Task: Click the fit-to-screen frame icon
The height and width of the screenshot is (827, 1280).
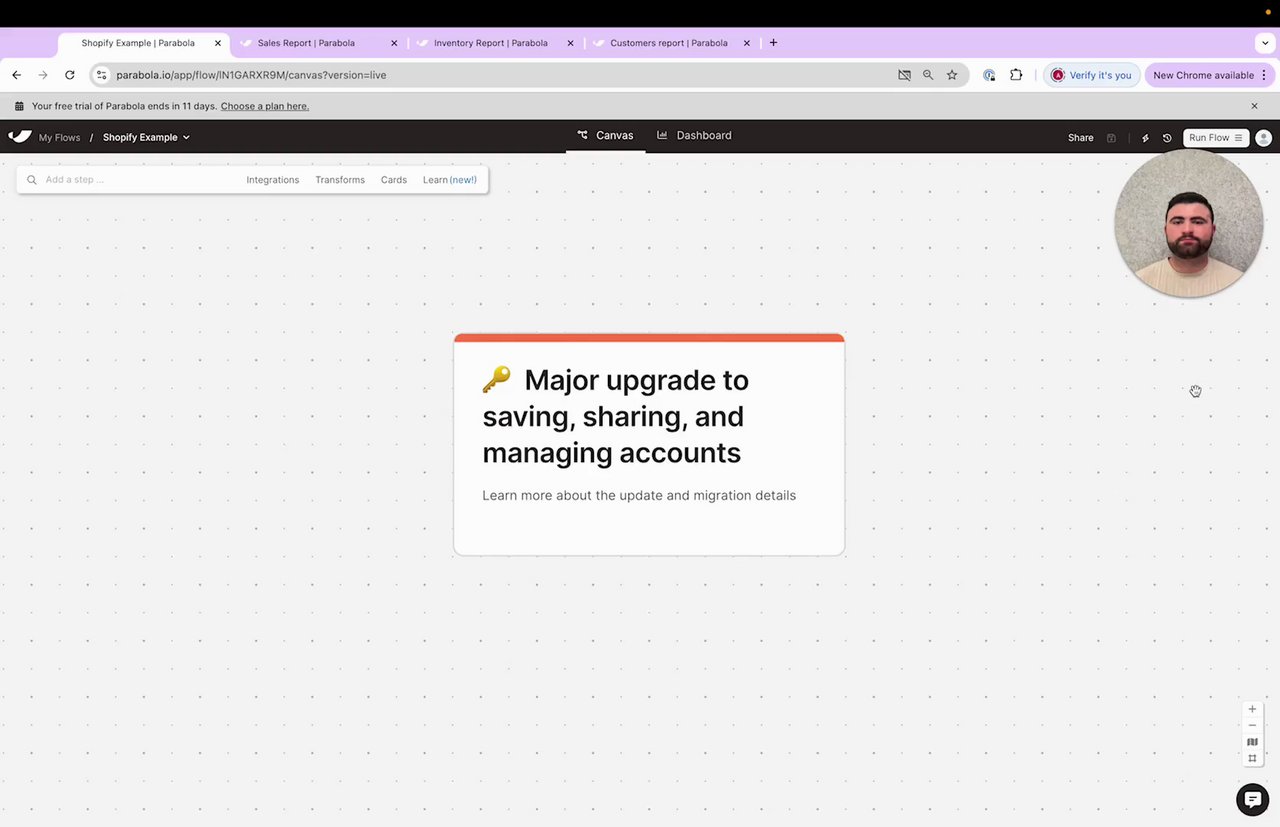Action: (x=1252, y=758)
